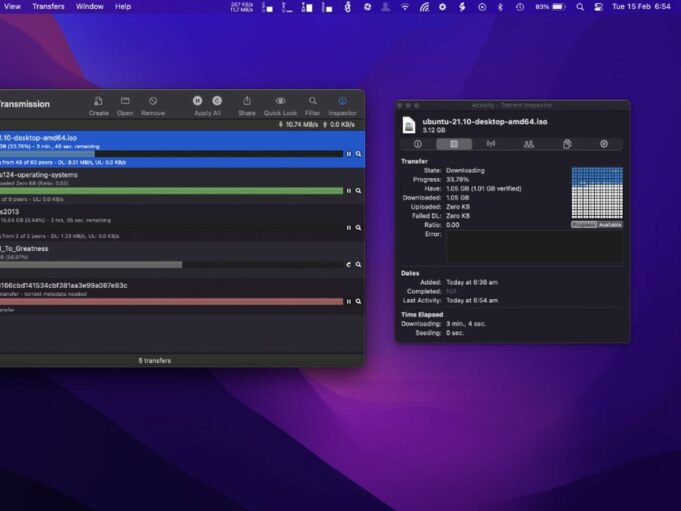Click the network speed monitor in menu bar
The image size is (681, 511).
(241, 7)
